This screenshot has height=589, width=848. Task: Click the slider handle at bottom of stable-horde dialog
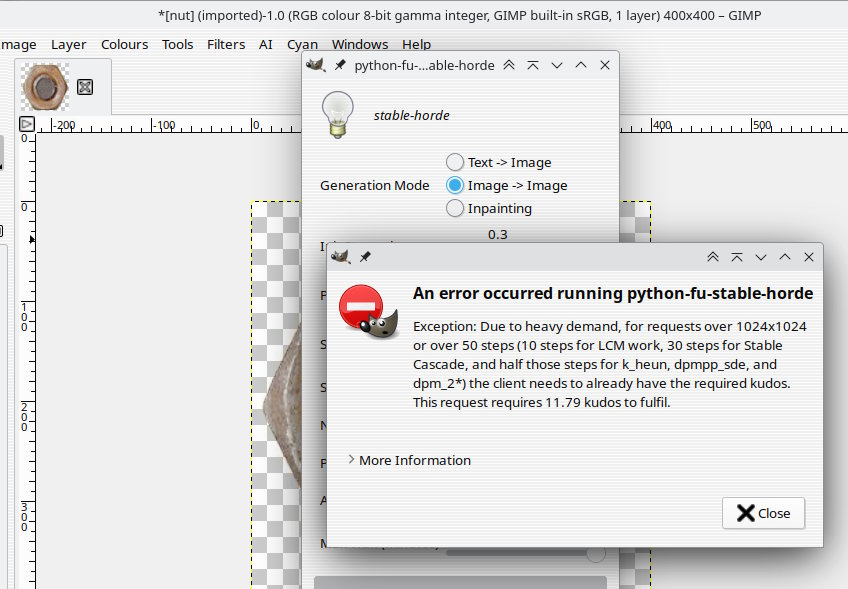596,553
